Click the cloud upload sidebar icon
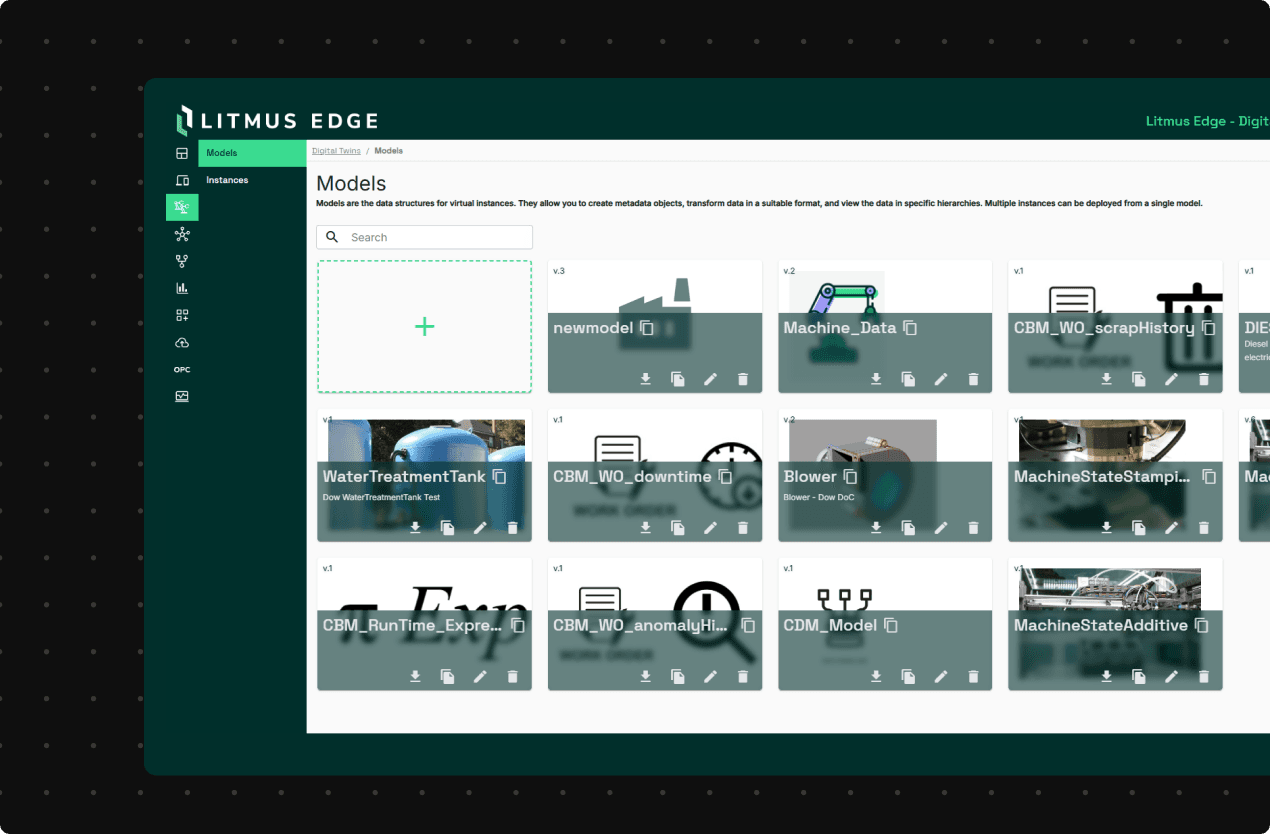This screenshot has height=834, width=1270. [182, 342]
